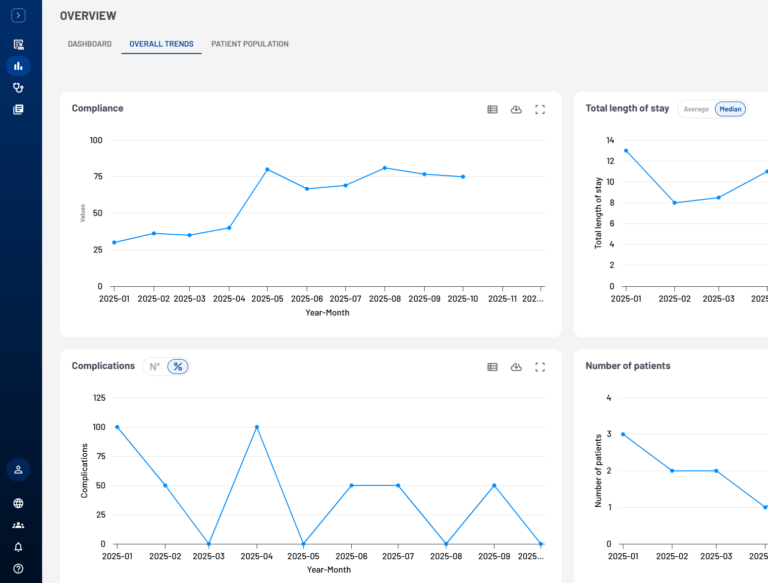Viewport: 768px width, 583px height.
Task: Switch to the Dashboard tab
Action: tap(90, 44)
